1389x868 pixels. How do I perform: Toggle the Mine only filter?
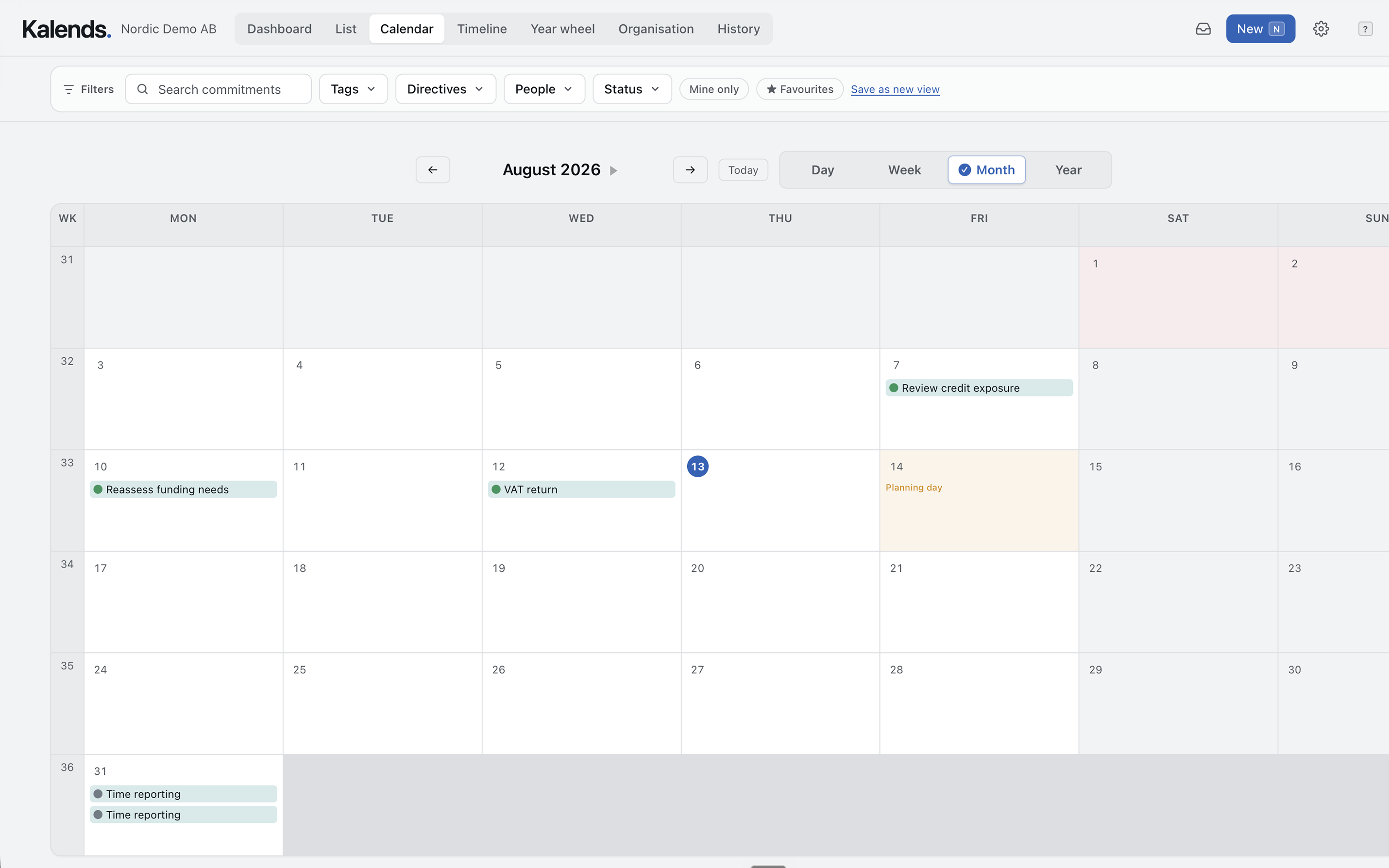coord(714,89)
